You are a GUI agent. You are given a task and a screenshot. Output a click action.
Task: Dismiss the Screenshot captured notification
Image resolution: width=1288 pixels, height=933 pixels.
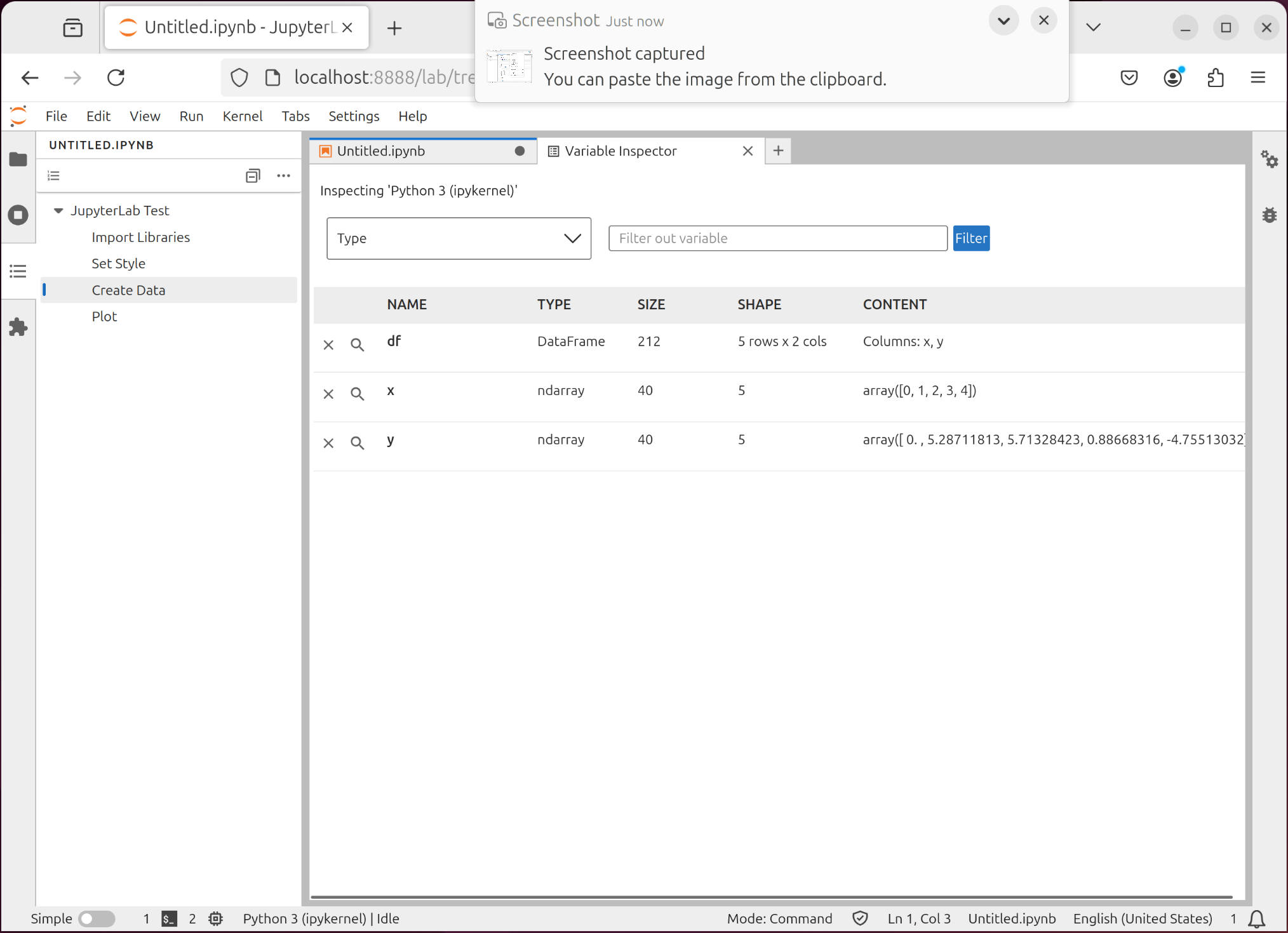coord(1043,21)
